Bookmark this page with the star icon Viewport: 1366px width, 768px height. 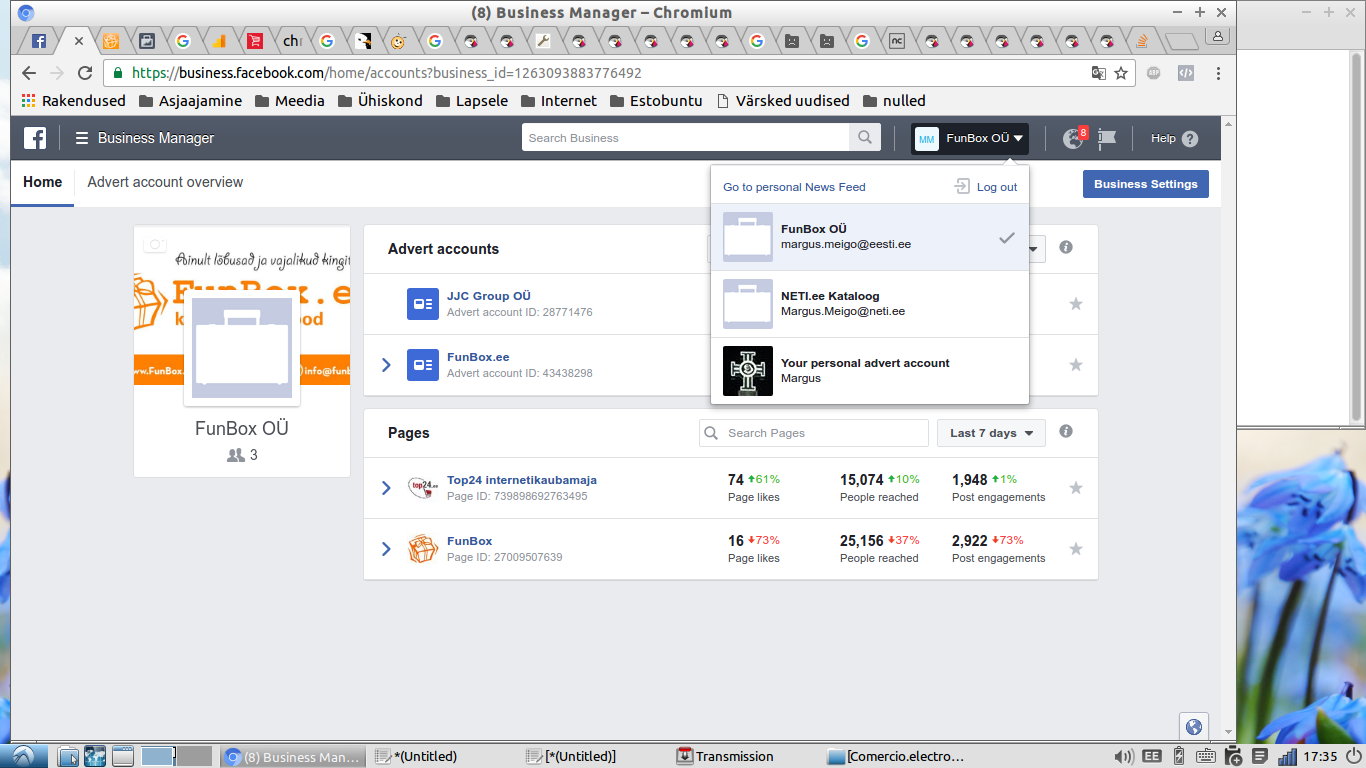pos(1121,73)
